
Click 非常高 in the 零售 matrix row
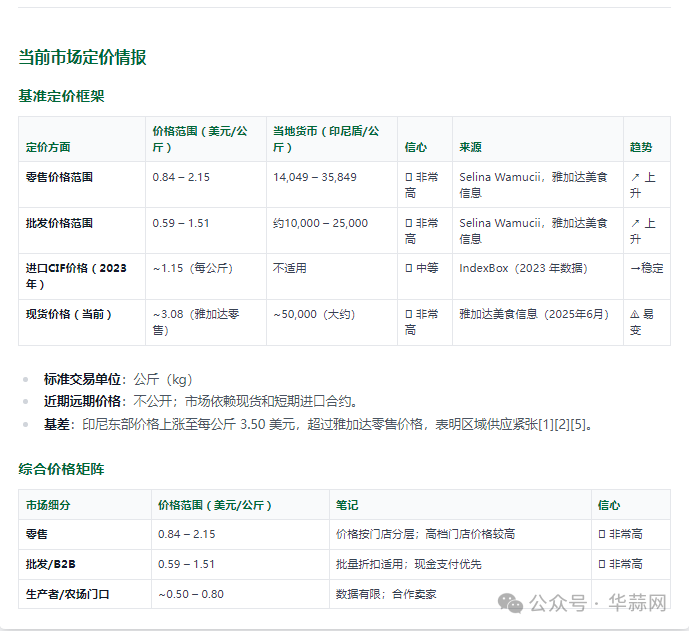point(620,534)
